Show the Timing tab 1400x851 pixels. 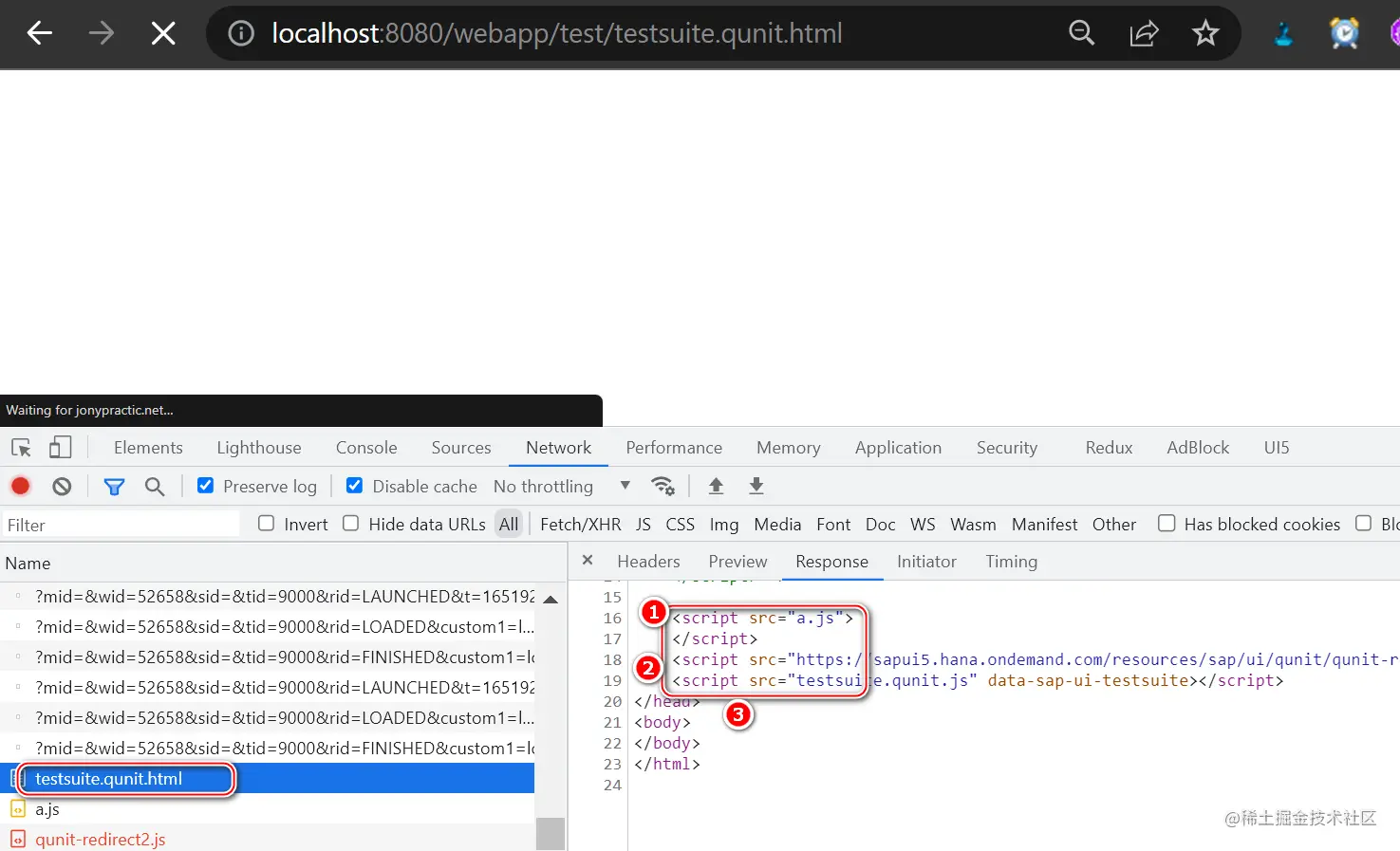pos(1011,562)
